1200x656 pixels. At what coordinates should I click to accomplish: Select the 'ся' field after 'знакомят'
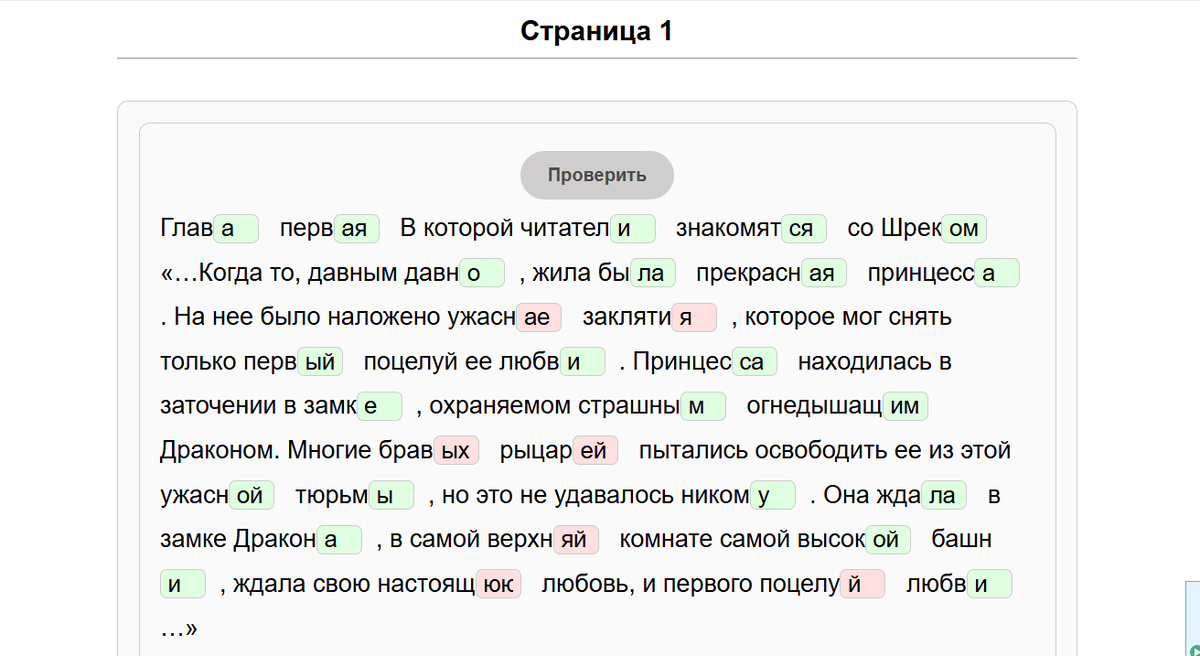pyautogui.click(x=803, y=229)
